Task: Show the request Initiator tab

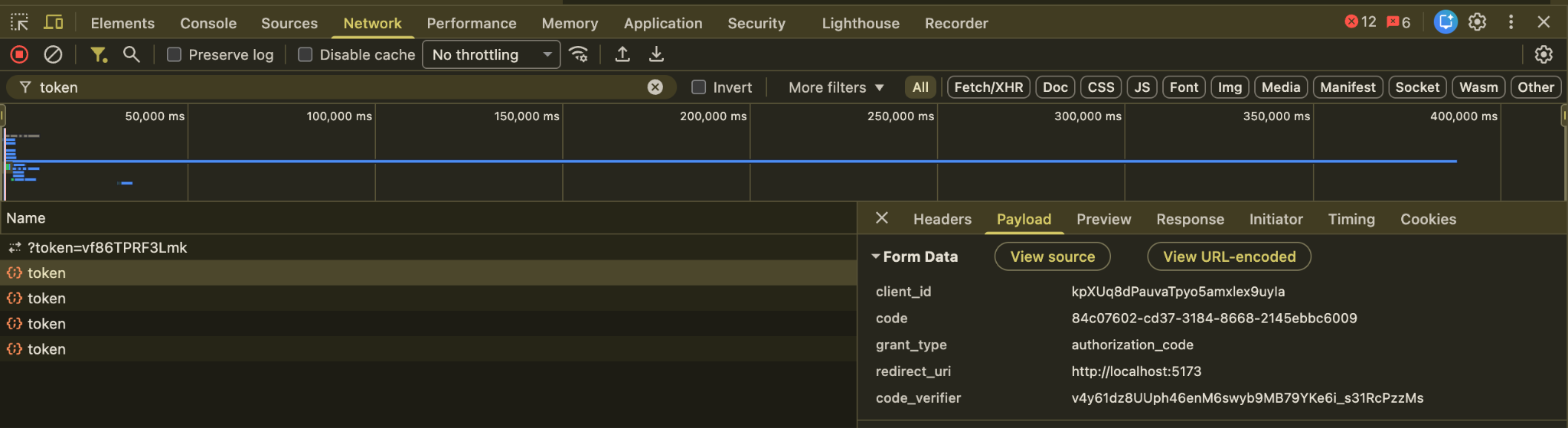Action: coord(1276,219)
